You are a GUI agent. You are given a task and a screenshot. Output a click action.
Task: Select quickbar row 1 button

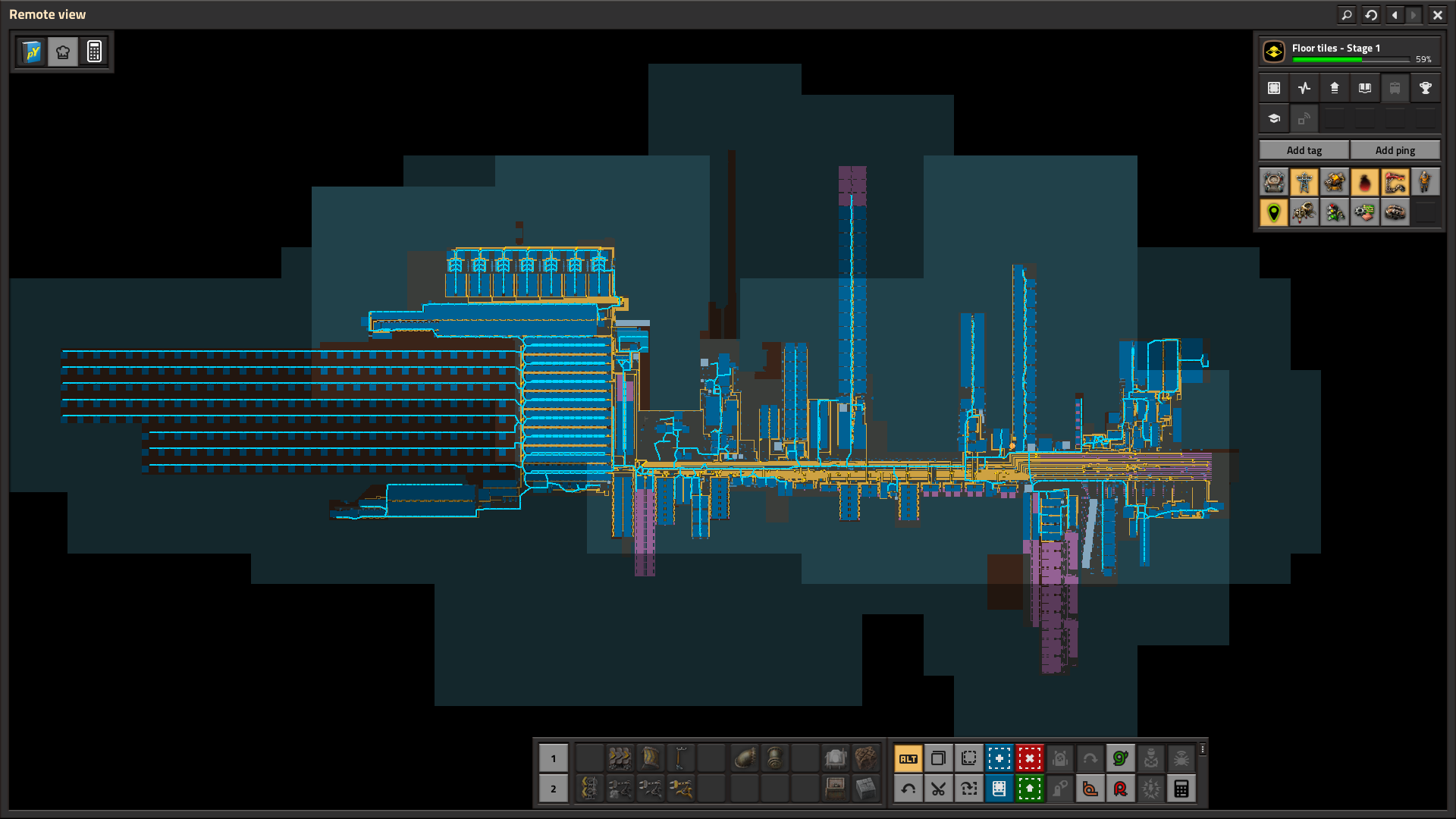click(x=554, y=758)
